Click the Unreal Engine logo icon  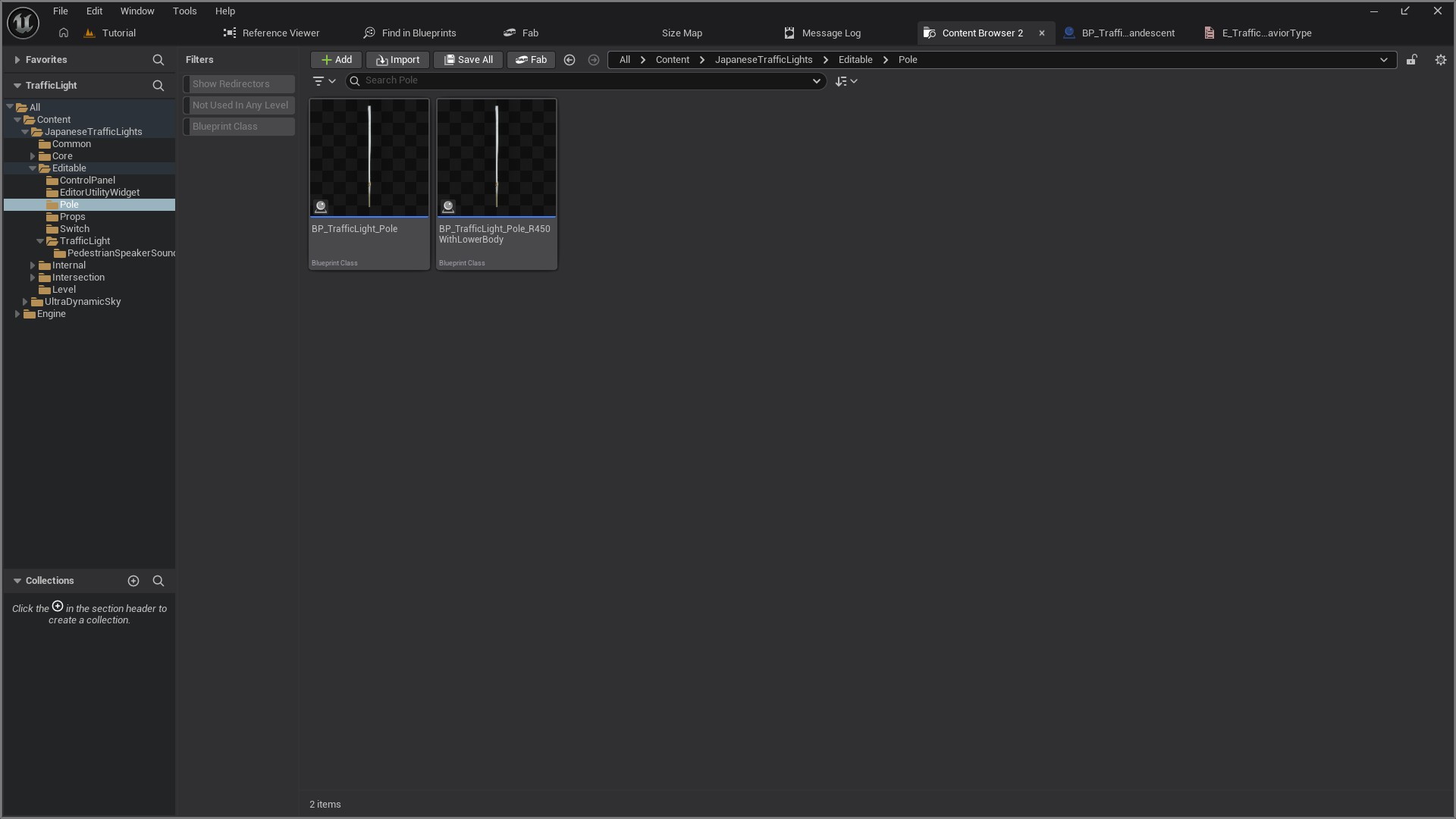[23, 23]
